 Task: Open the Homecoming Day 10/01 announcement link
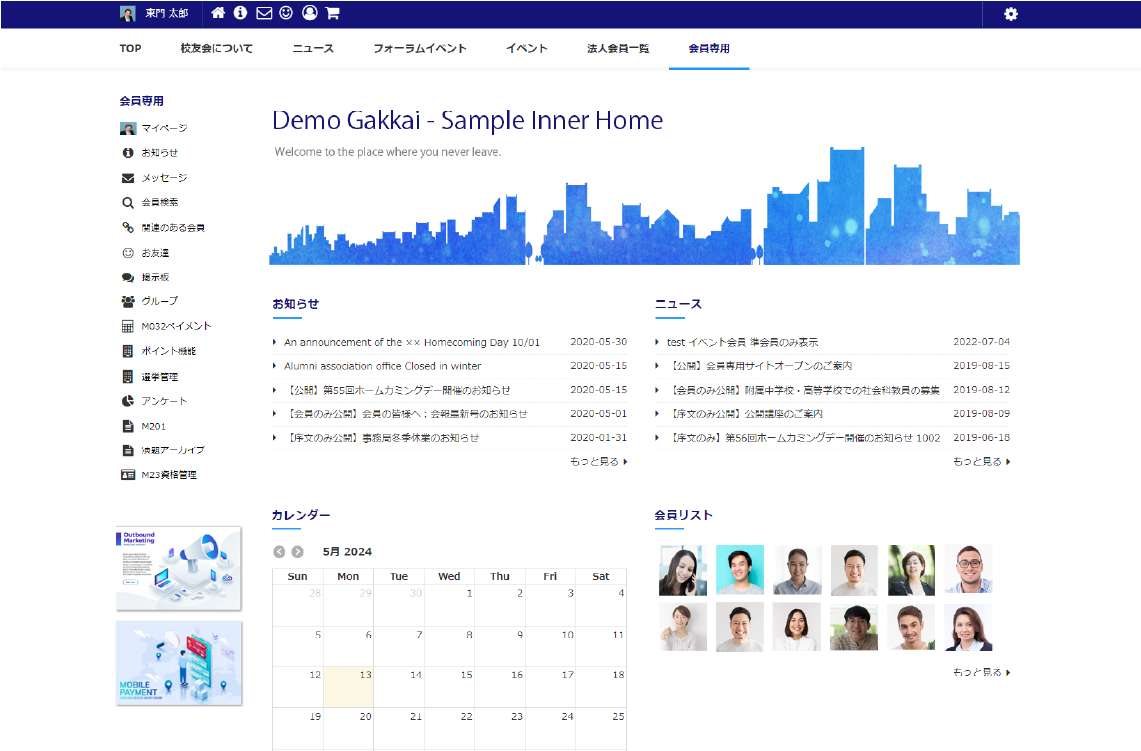(412, 341)
